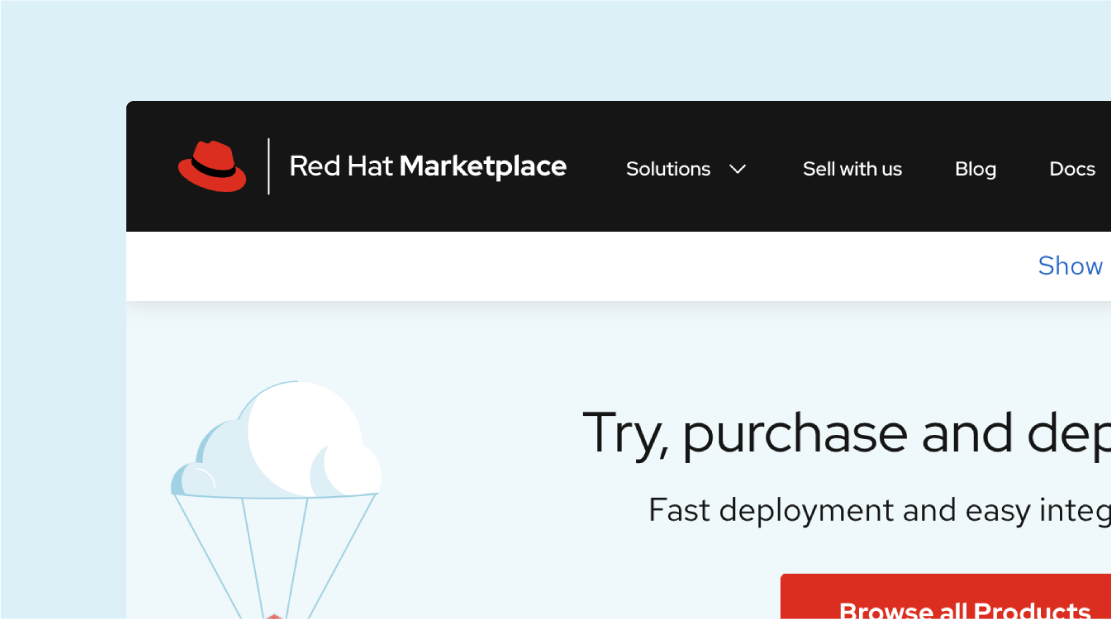Open the Solutions menu

668,169
